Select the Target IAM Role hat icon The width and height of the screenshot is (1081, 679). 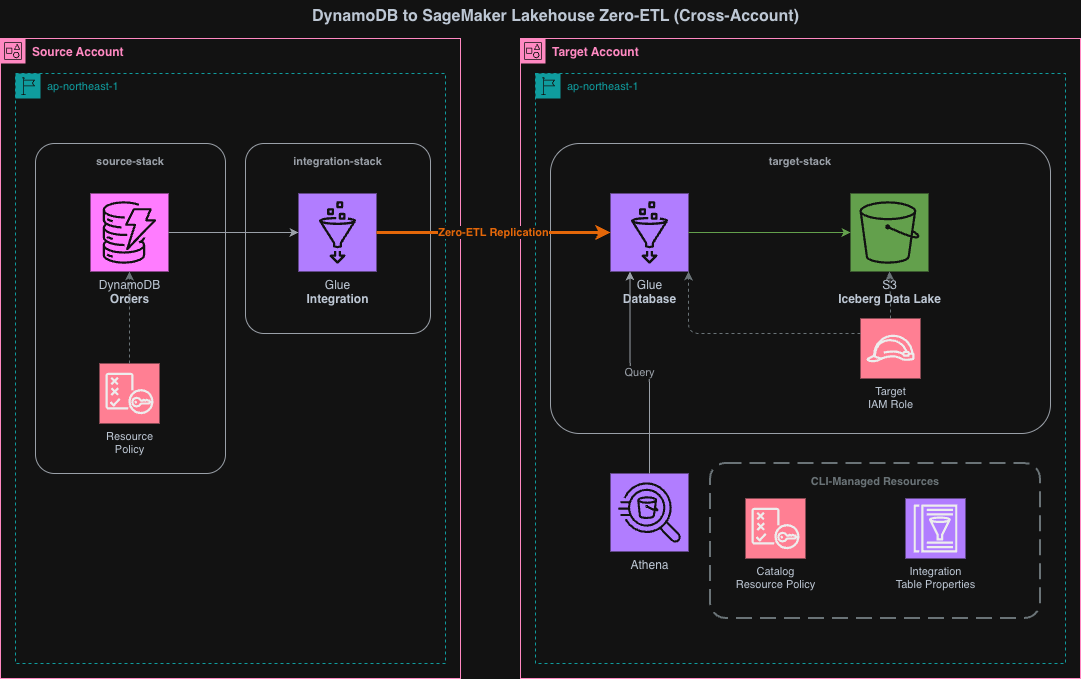click(x=889, y=348)
